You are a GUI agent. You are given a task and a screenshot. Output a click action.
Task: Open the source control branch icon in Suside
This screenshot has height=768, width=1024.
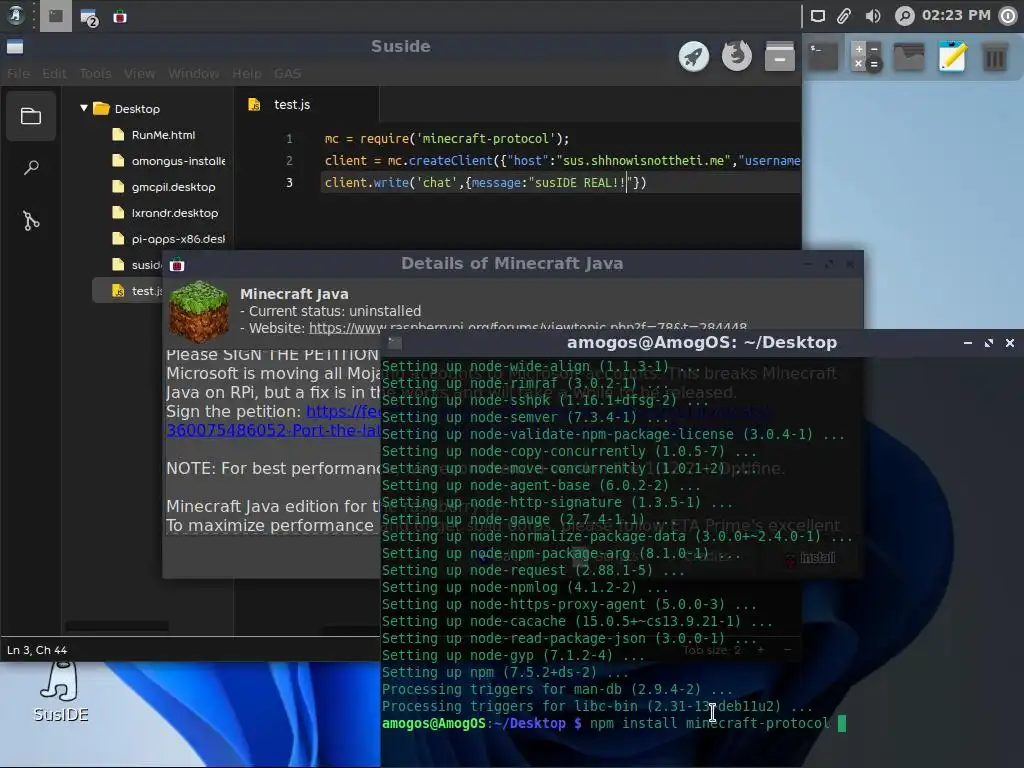31,221
